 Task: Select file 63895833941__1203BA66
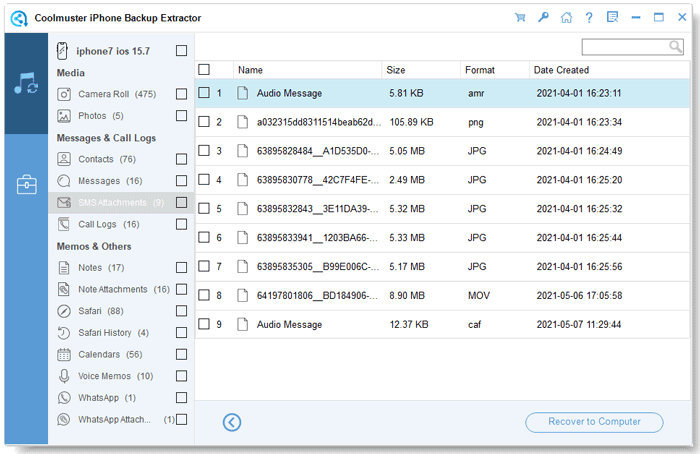(x=317, y=237)
